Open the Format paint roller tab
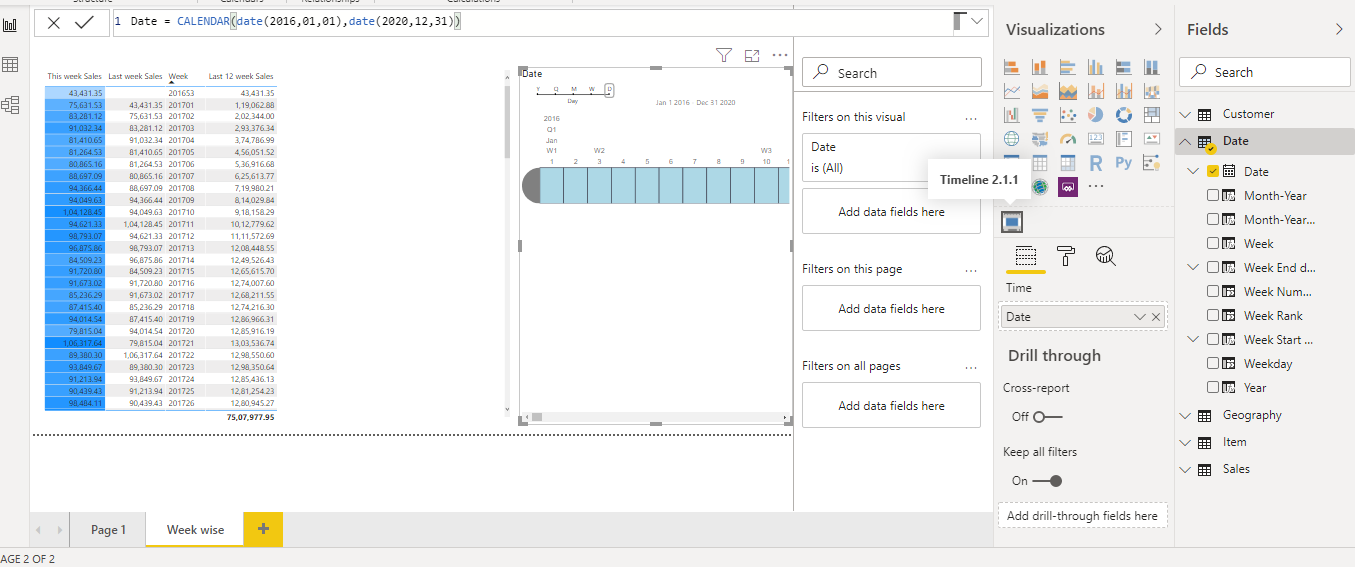The height and width of the screenshot is (567, 1355). 1065,257
